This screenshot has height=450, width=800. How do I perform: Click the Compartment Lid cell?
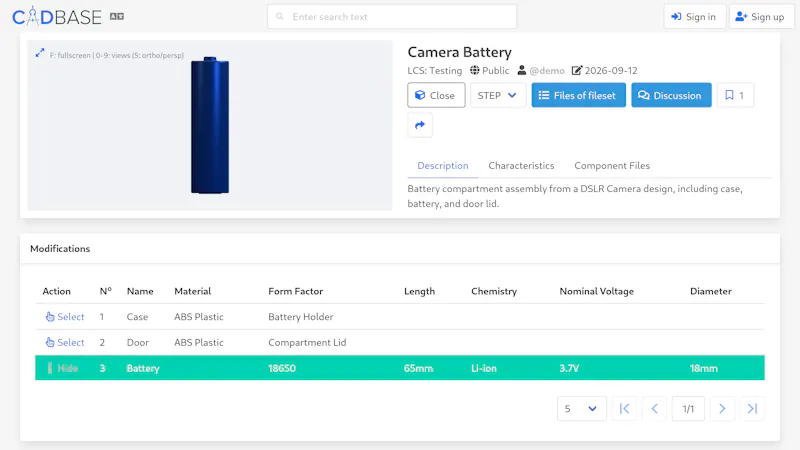click(x=307, y=342)
